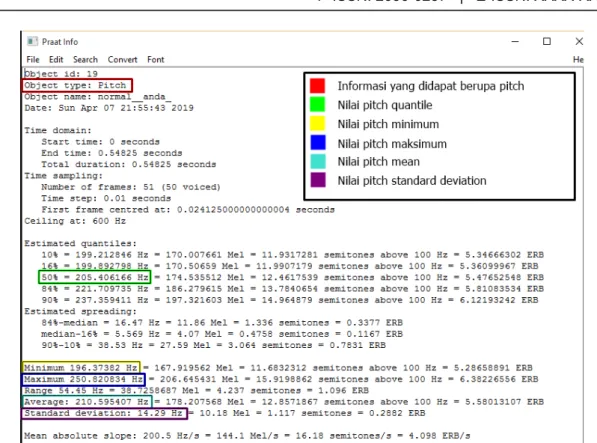Click the 'Time domain:' heading

pos(58,131)
